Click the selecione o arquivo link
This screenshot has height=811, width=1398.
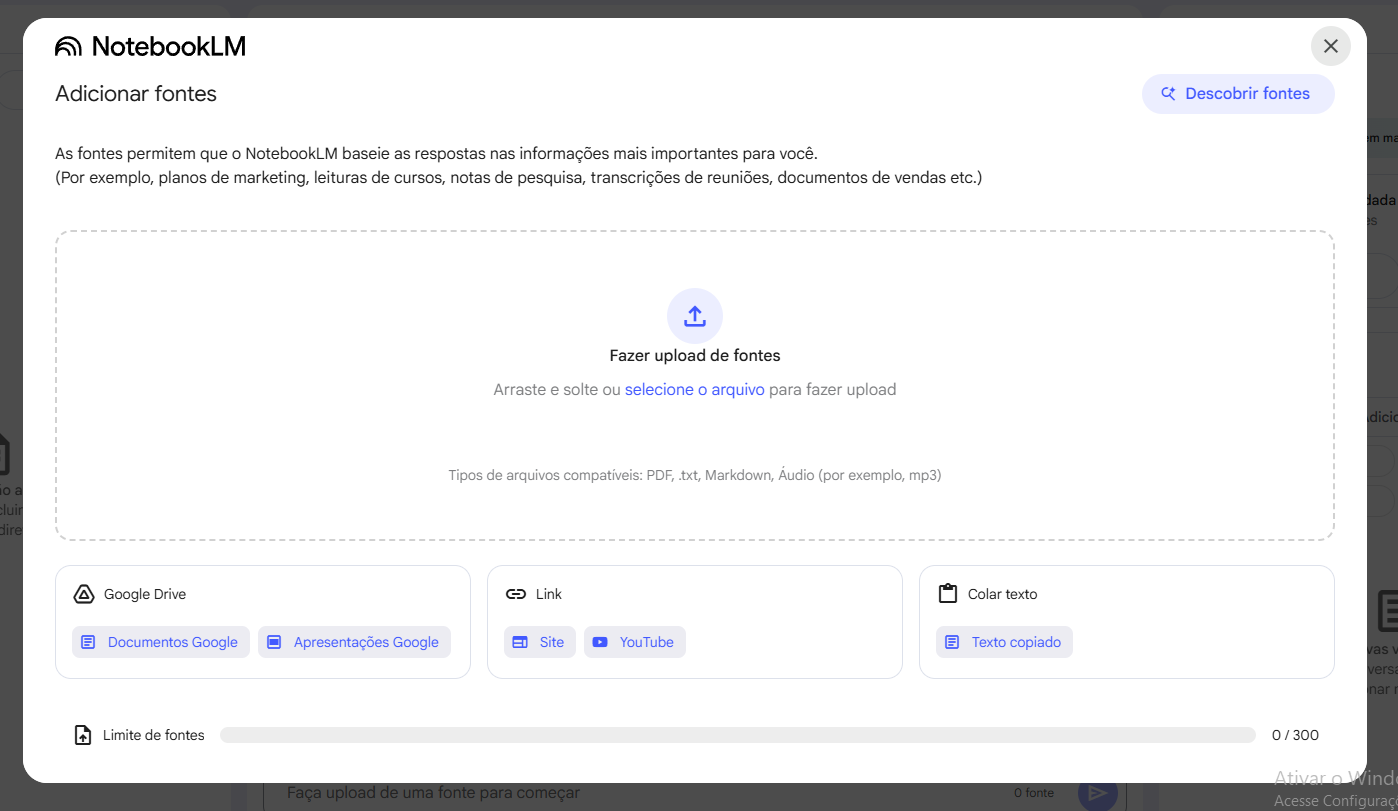pyautogui.click(x=695, y=390)
